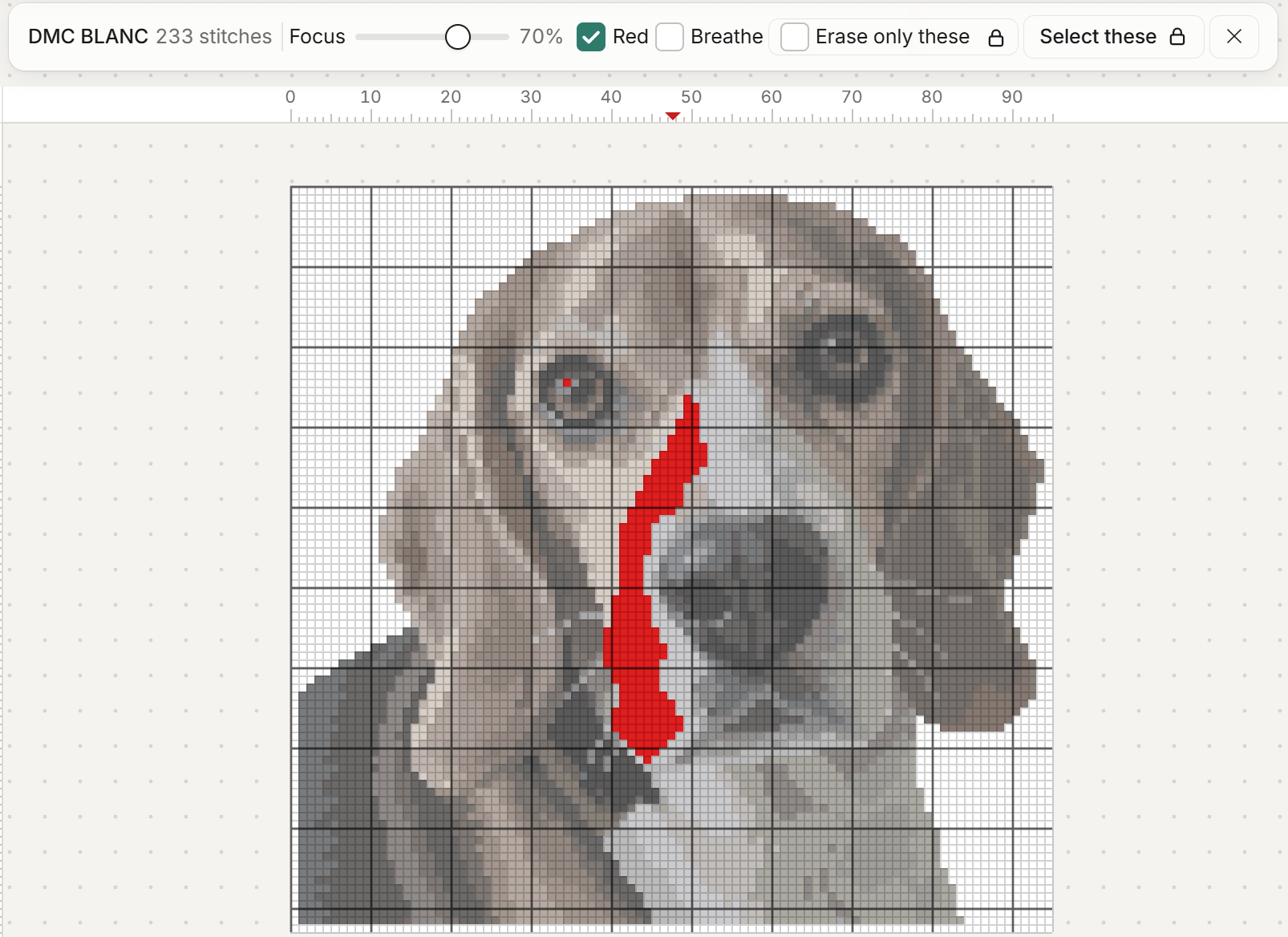
Task: Uncheck the Red highlight checkbox
Action: pos(591,37)
